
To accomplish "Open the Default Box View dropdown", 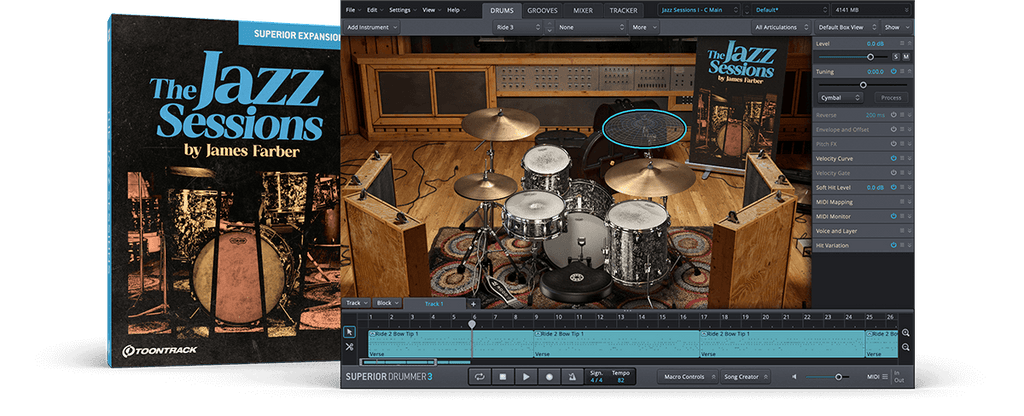I will (846, 27).
